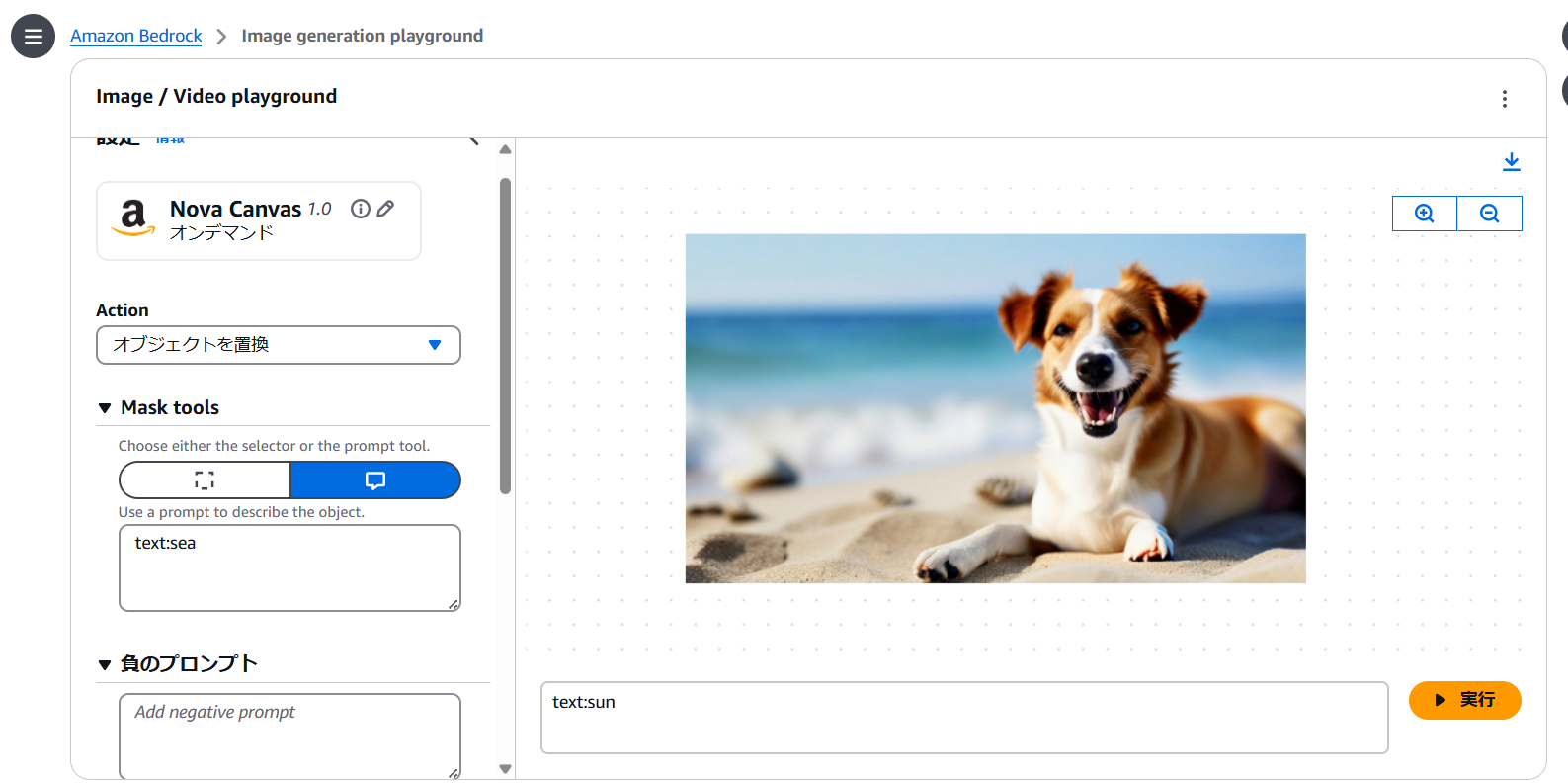Run generation with 実行 button
The width and height of the screenshot is (1568, 783).
(x=1464, y=700)
